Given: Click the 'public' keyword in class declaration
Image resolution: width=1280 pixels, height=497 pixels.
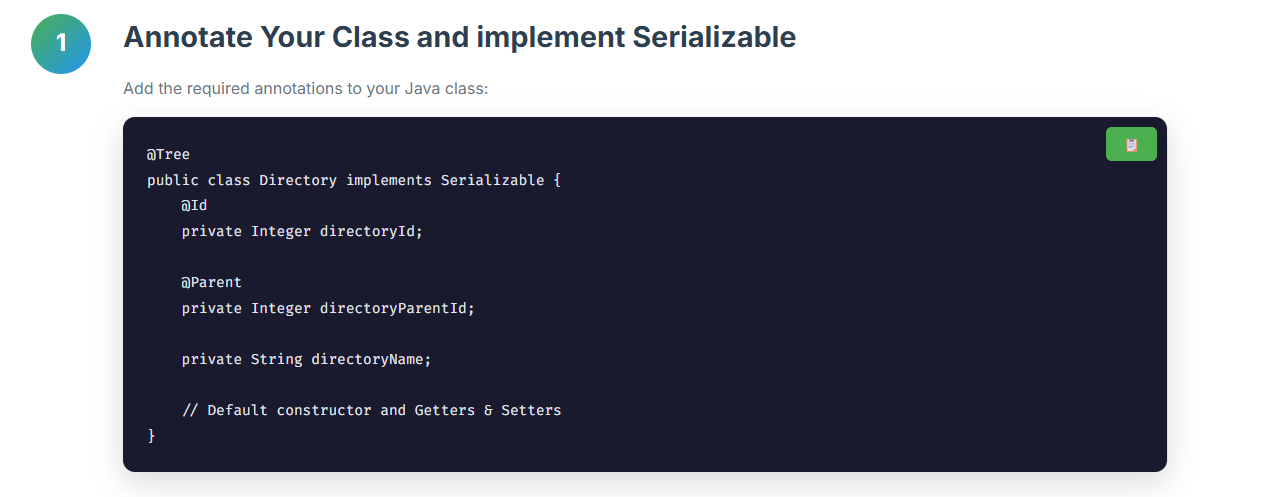Looking at the screenshot, I should pos(172,180).
